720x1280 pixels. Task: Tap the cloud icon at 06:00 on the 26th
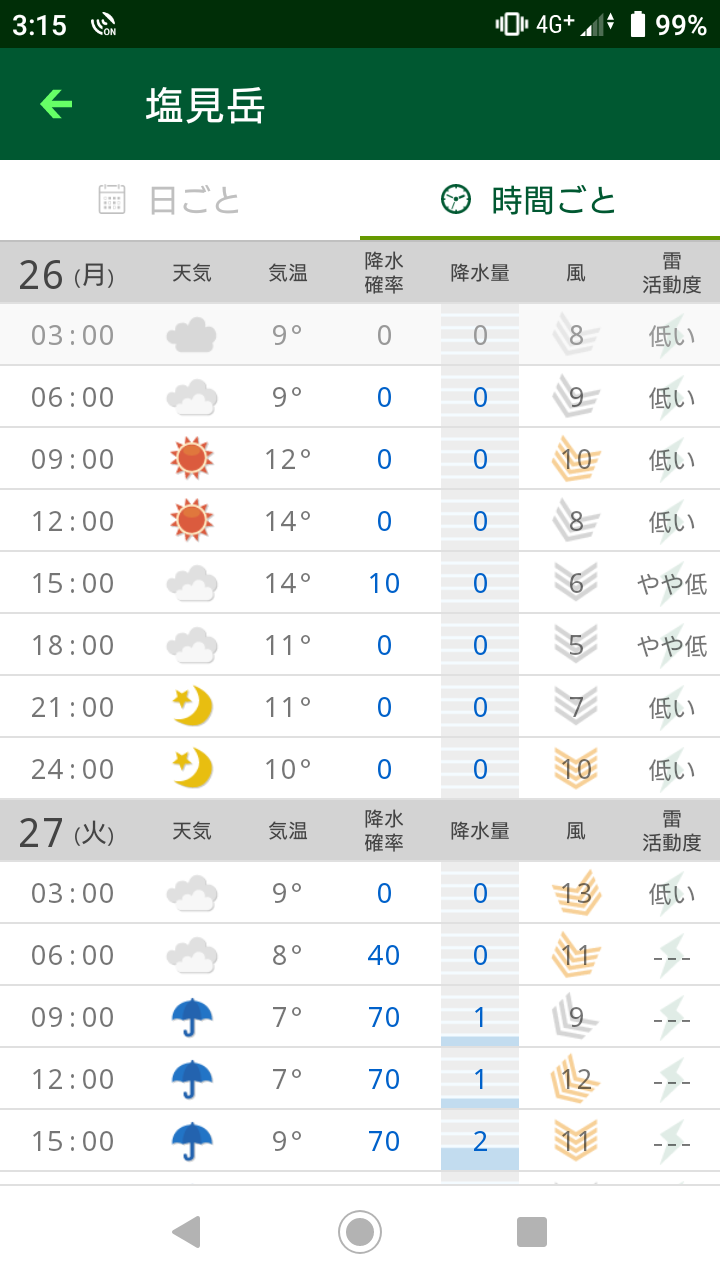191,397
